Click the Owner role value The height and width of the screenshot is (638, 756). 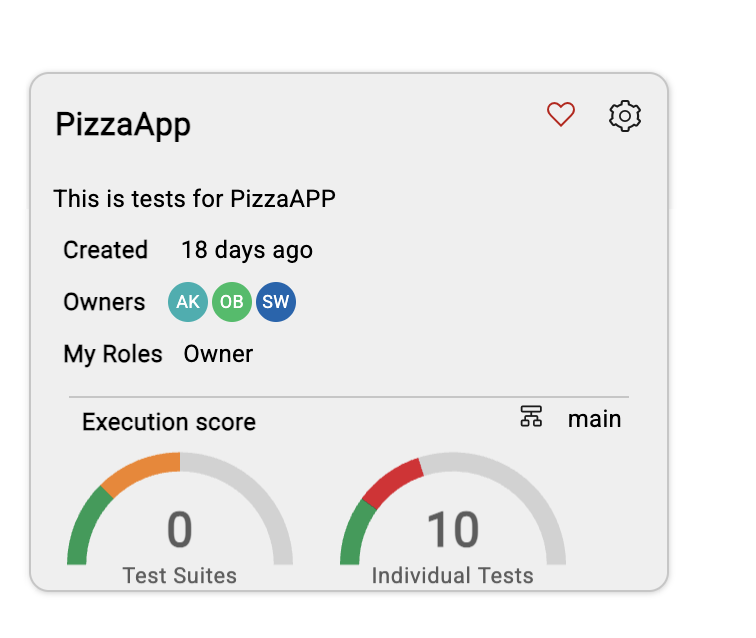pos(218,354)
